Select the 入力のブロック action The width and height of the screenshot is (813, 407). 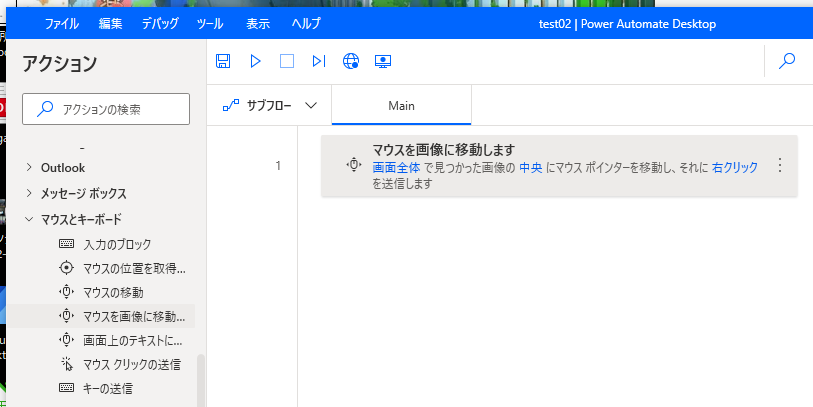point(117,244)
